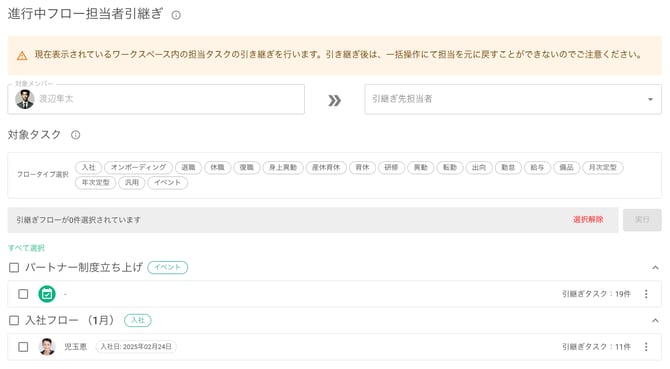Open the three-dot menu for 引継ぎタスク：19件 row
The height and width of the screenshot is (369, 670).
coord(646,294)
